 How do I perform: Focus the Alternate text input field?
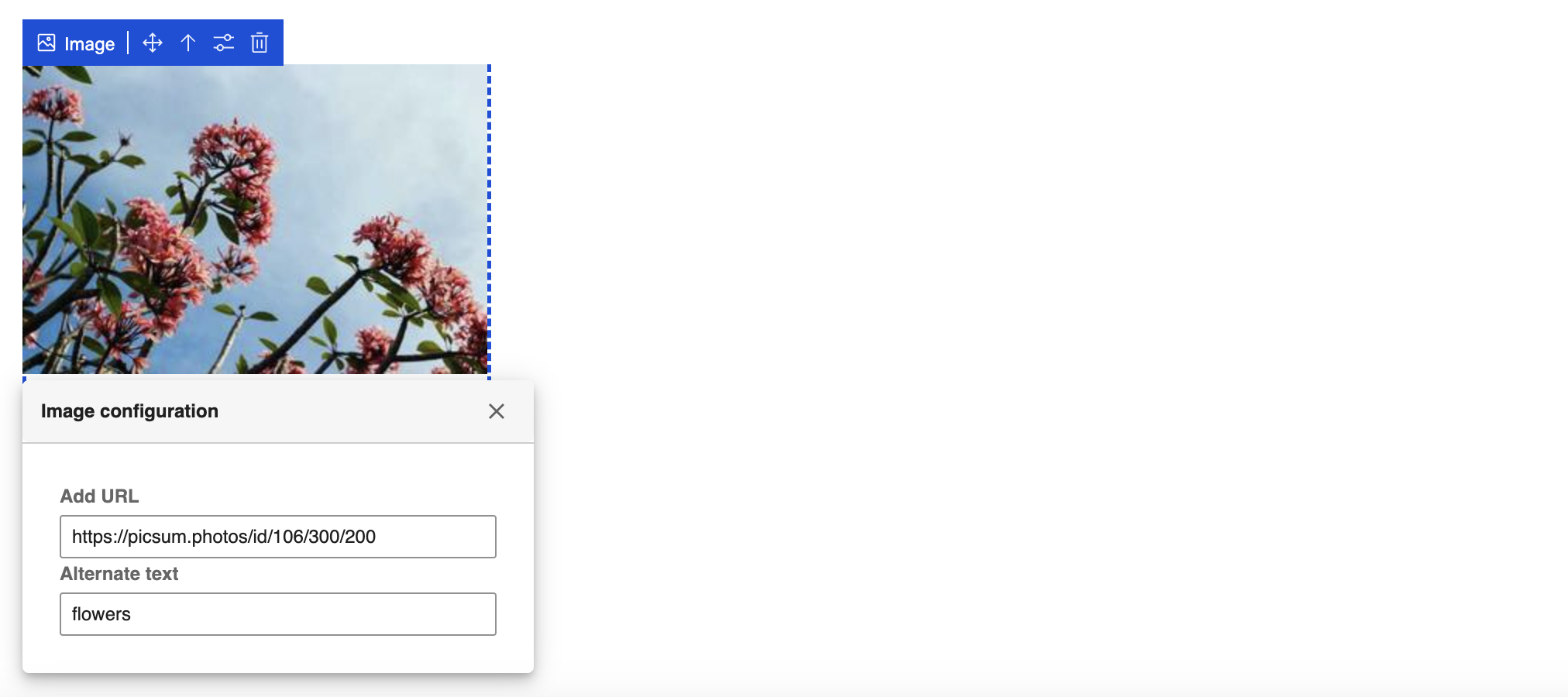point(278,614)
